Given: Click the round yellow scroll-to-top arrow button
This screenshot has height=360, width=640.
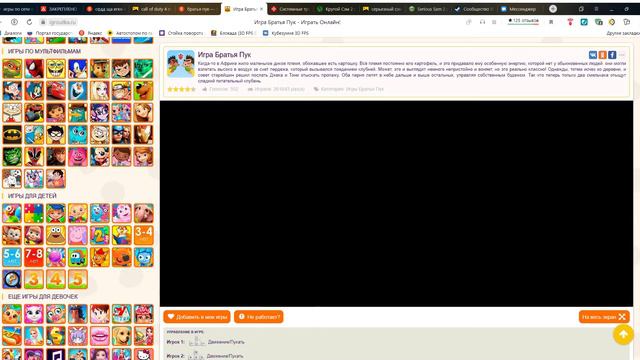Looking at the screenshot, I should 623,335.
